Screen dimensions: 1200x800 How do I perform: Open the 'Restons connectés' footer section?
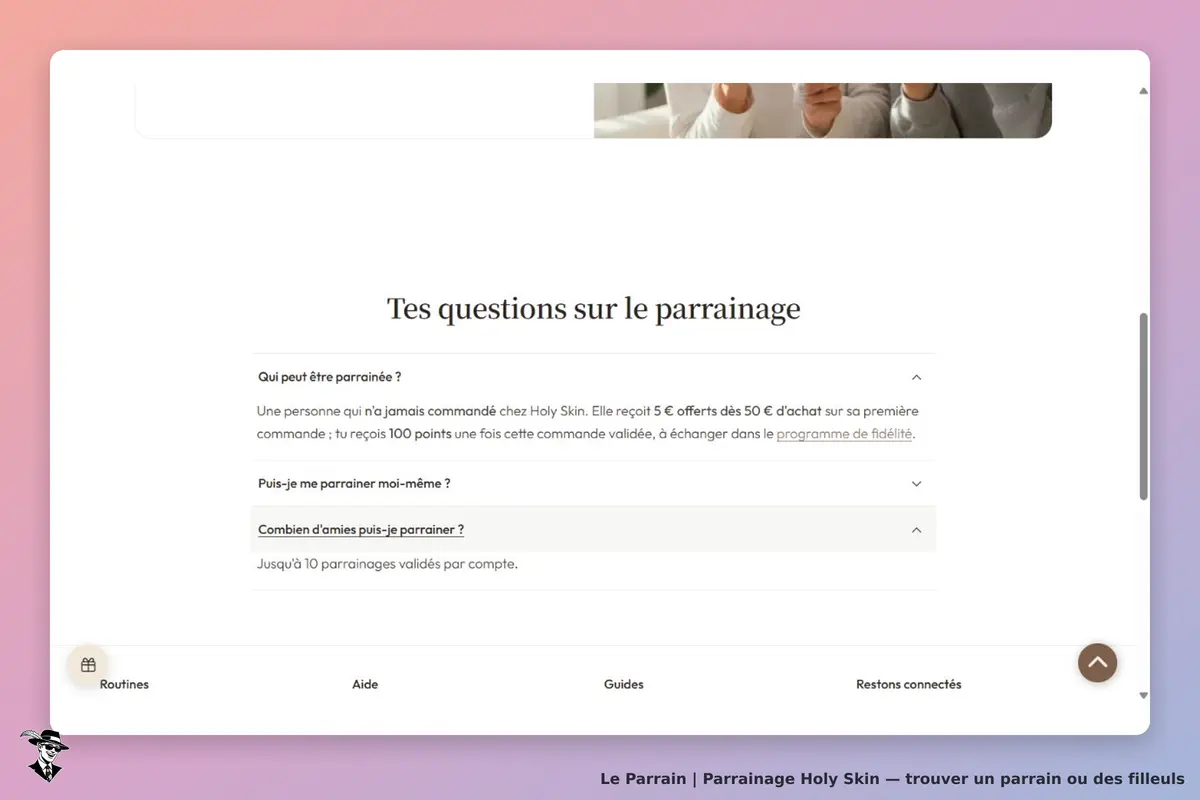[909, 684]
